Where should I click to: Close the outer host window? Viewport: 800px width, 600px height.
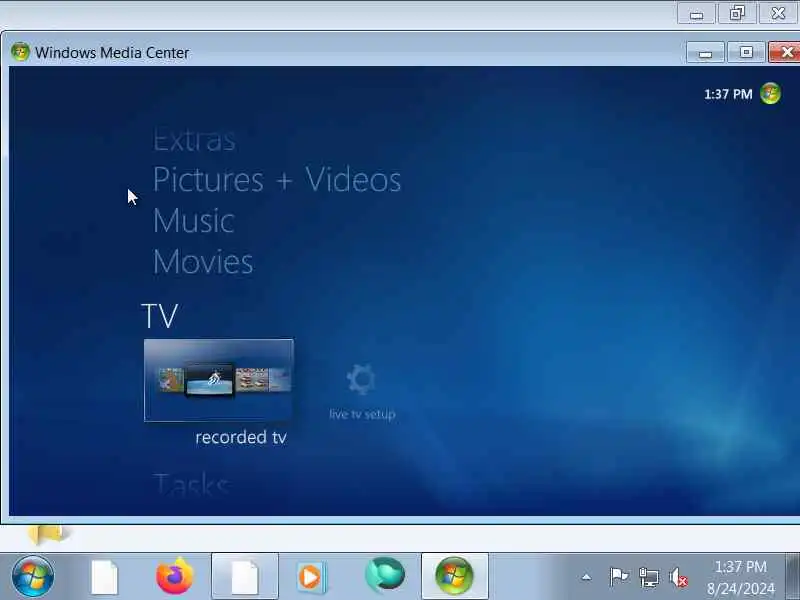coord(778,13)
